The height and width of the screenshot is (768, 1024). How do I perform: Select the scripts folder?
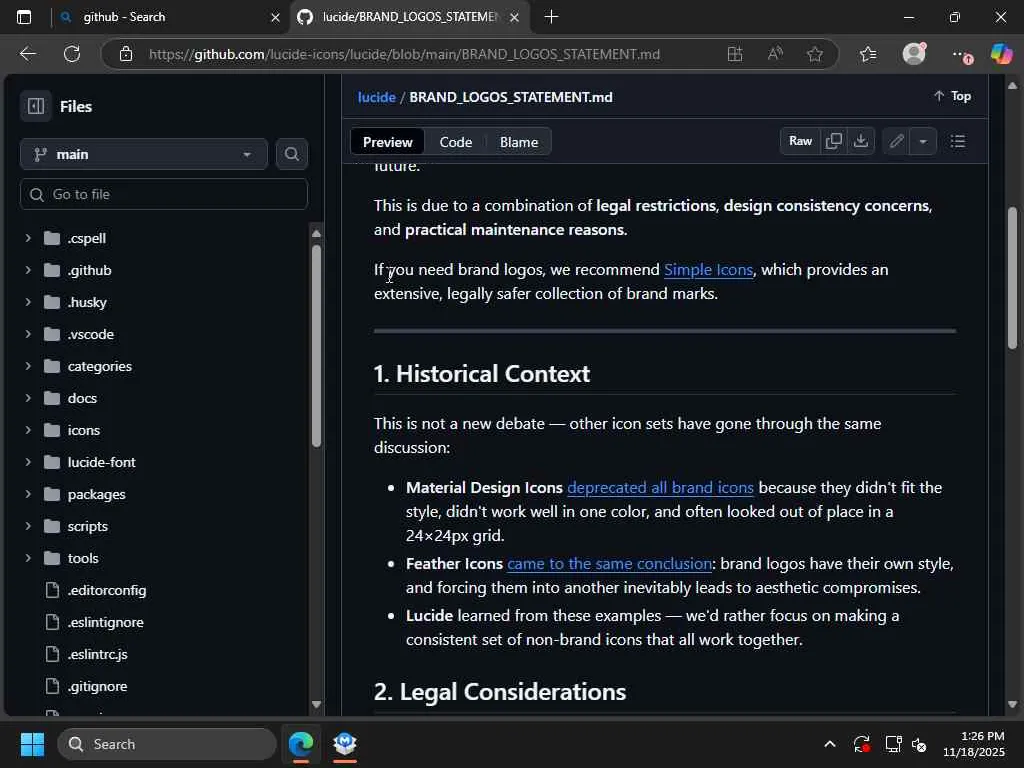(x=88, y=526)
